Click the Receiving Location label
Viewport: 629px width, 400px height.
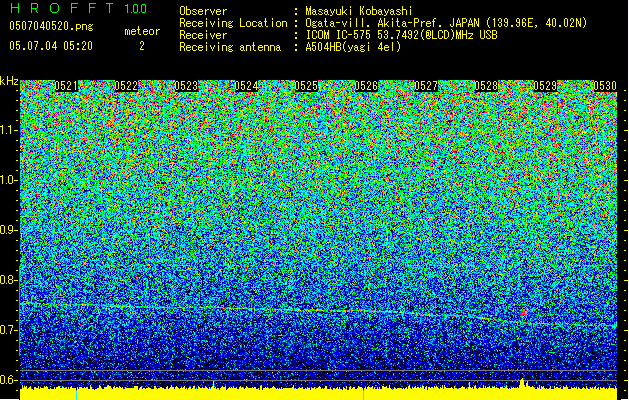click(233, 23)
